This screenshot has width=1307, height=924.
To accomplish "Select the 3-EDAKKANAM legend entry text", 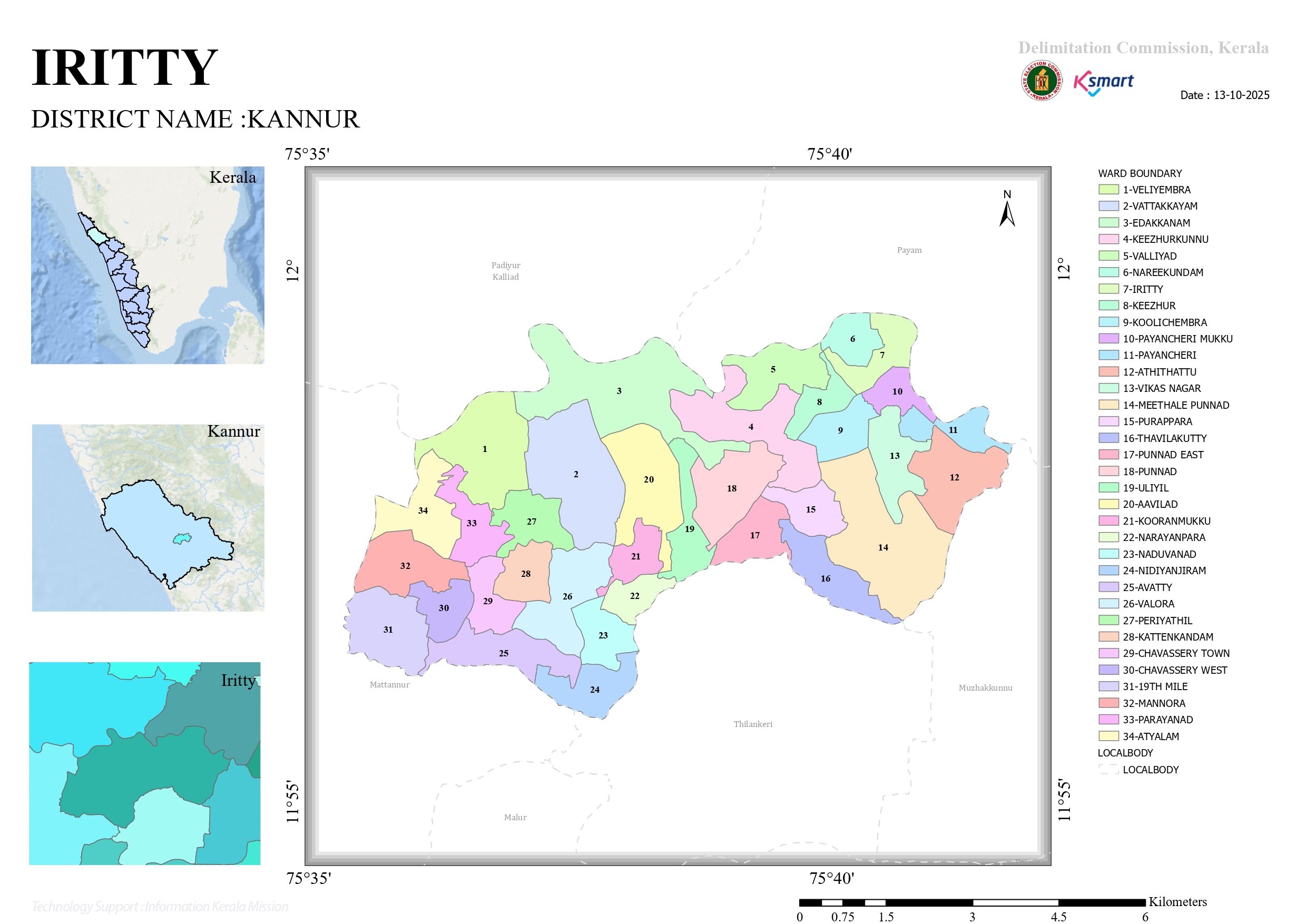I will 1156,223.
